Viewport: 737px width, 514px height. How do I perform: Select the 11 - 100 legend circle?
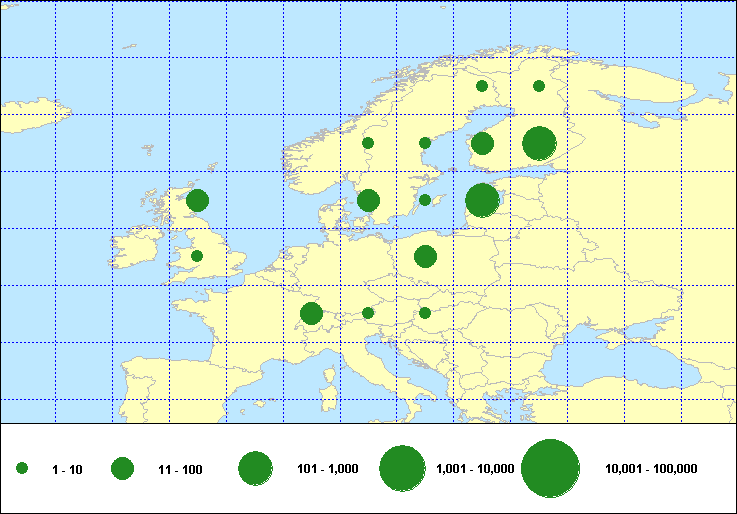pos(122,468)
